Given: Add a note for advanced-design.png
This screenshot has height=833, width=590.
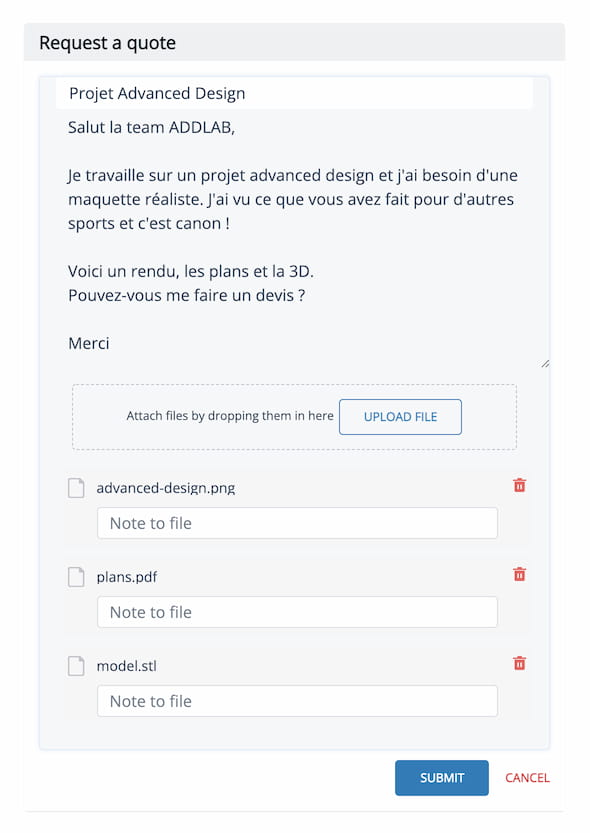Looking at the screenshot, I should [297, 523].
